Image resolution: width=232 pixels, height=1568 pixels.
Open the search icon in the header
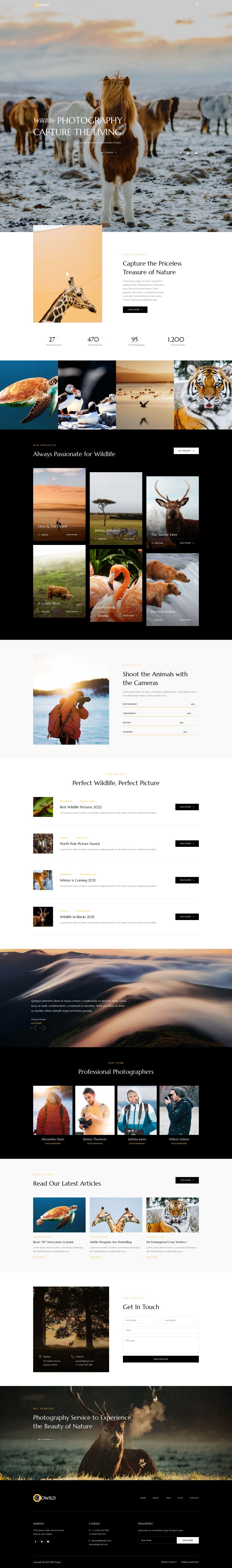point(197,4)
